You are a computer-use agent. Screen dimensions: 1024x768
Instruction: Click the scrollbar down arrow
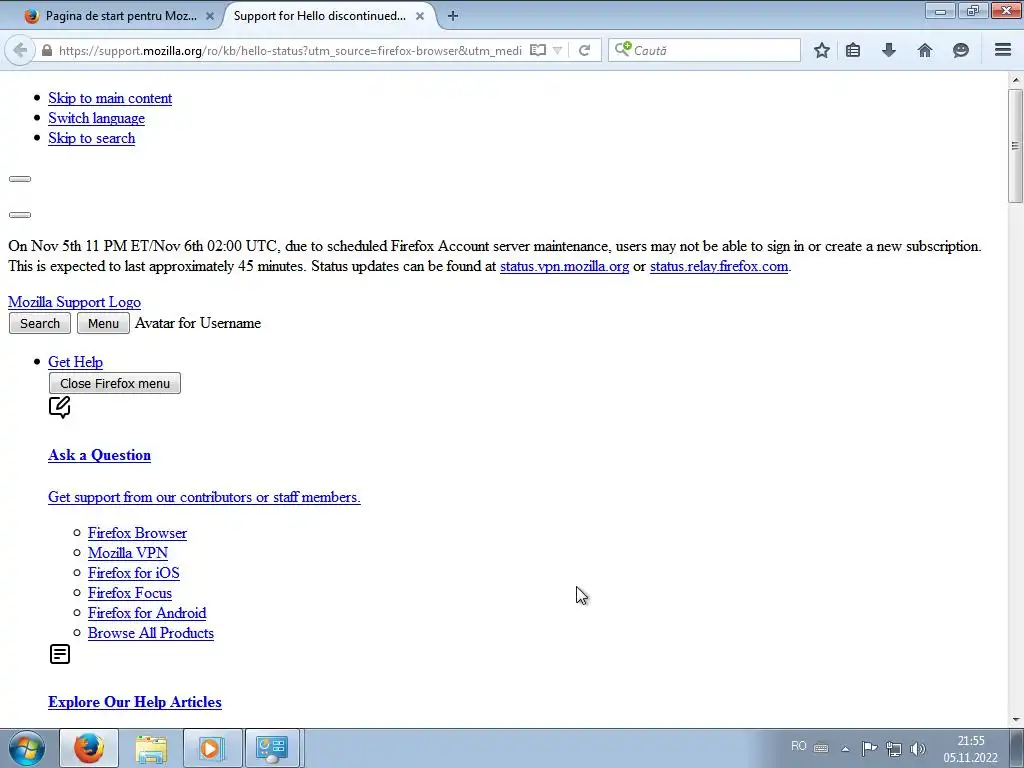pos(1016,720)
